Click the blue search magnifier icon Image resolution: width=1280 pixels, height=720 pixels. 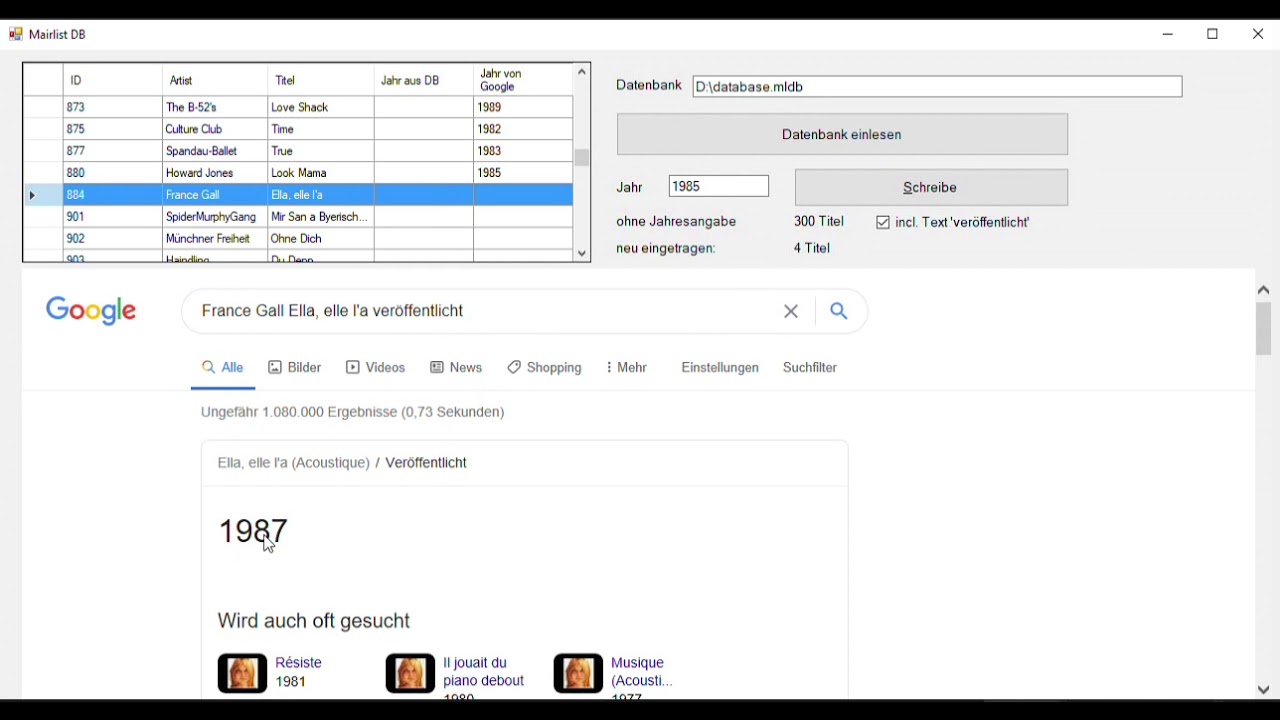[839, 312]
